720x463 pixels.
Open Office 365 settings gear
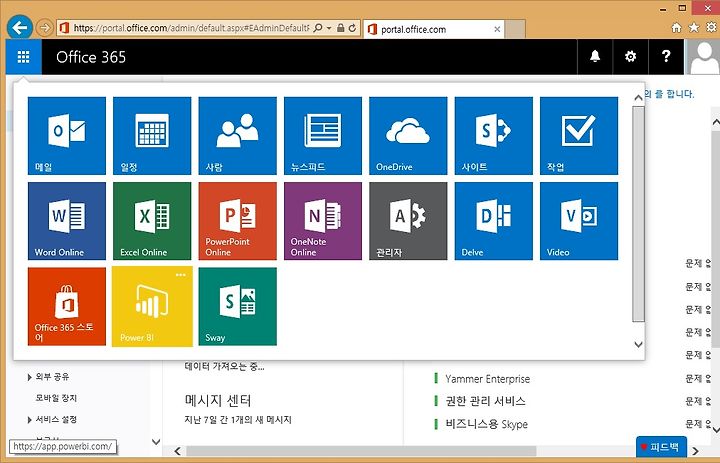pyautogui.click(x=630, y=56)
